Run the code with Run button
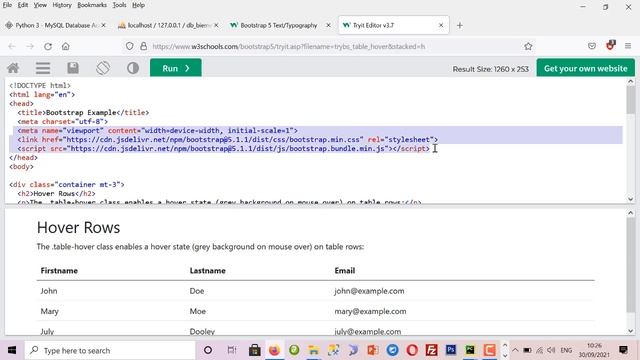The height and width of the screenshot is (360, 640). tap(176, 68)
